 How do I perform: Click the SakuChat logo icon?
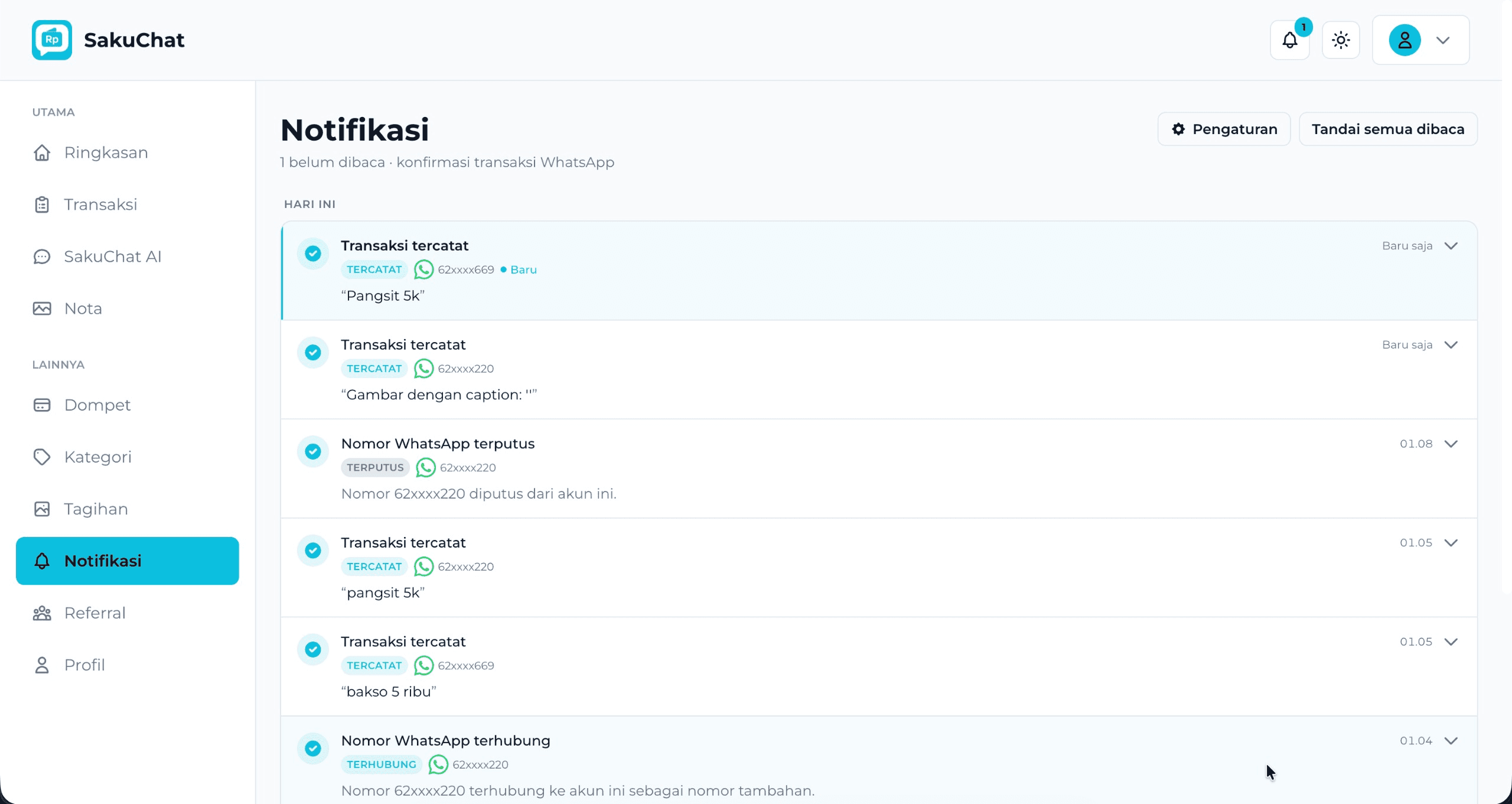pos(52,40)
